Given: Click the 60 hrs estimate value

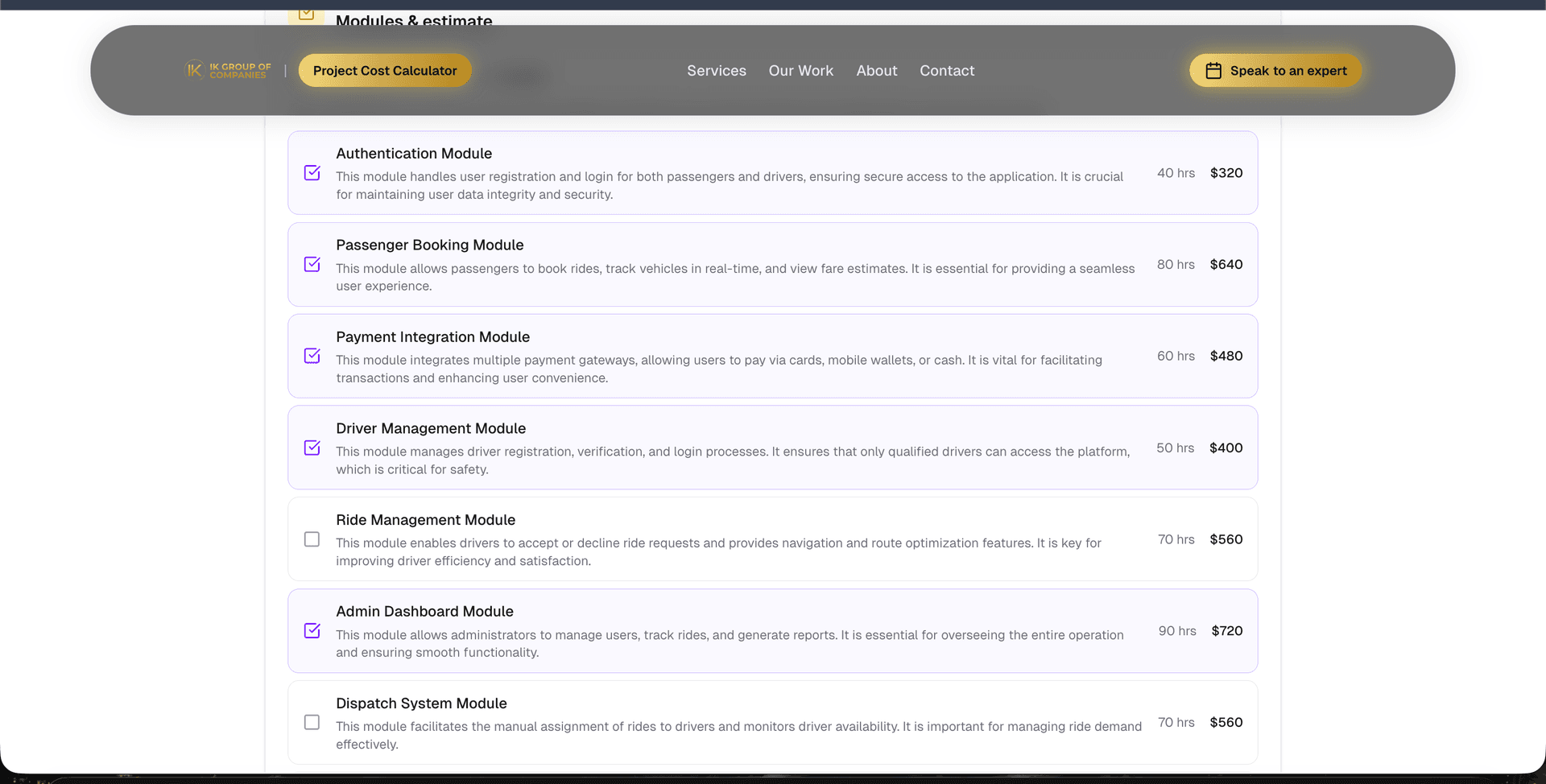Looking at the screenshot, I should click(1176, 356).
